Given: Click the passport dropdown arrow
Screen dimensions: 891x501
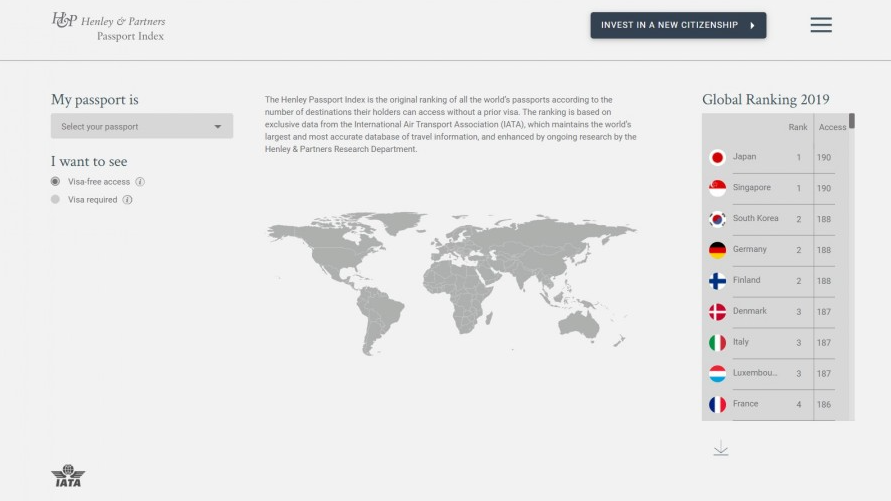Looking at the screenshot, I should point(218,127).
